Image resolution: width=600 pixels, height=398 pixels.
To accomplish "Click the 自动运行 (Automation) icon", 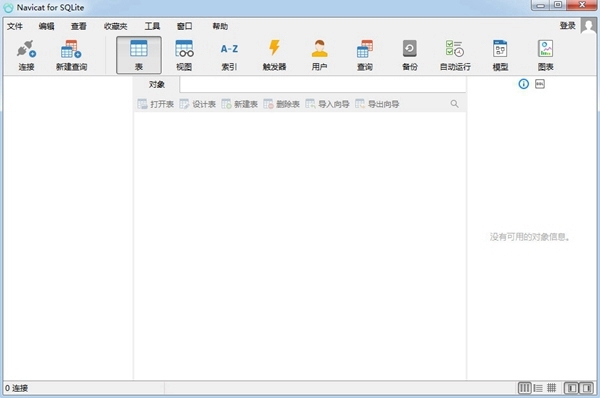I will (455, 55).
